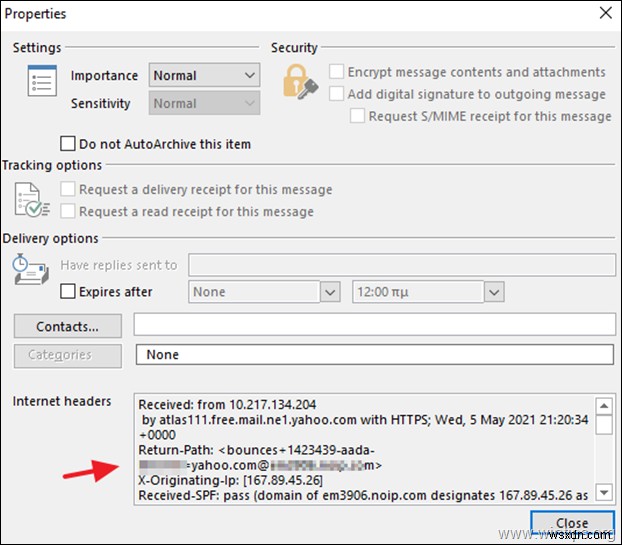Toggle Encrypt message contents and attachments
Screen dimensions: 622x545
[x=336, y=72]
